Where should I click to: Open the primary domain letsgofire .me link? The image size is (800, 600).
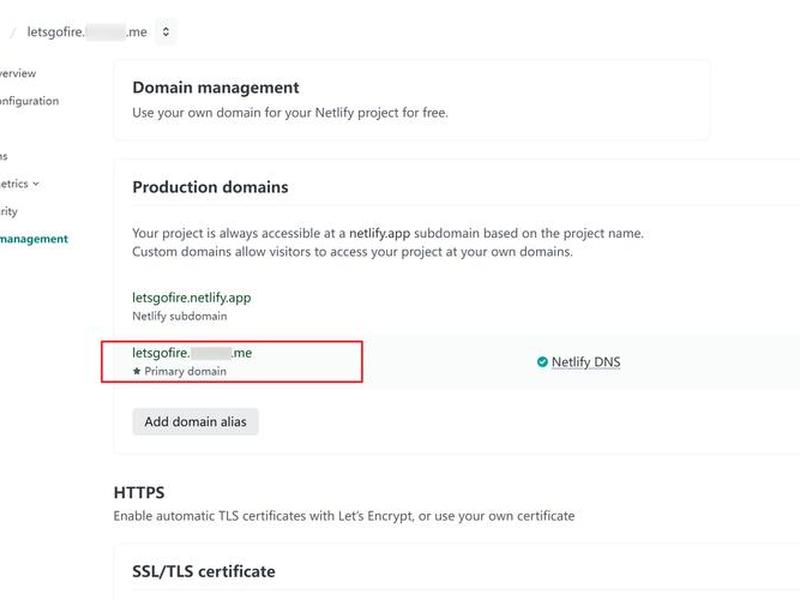click(192, 353)
